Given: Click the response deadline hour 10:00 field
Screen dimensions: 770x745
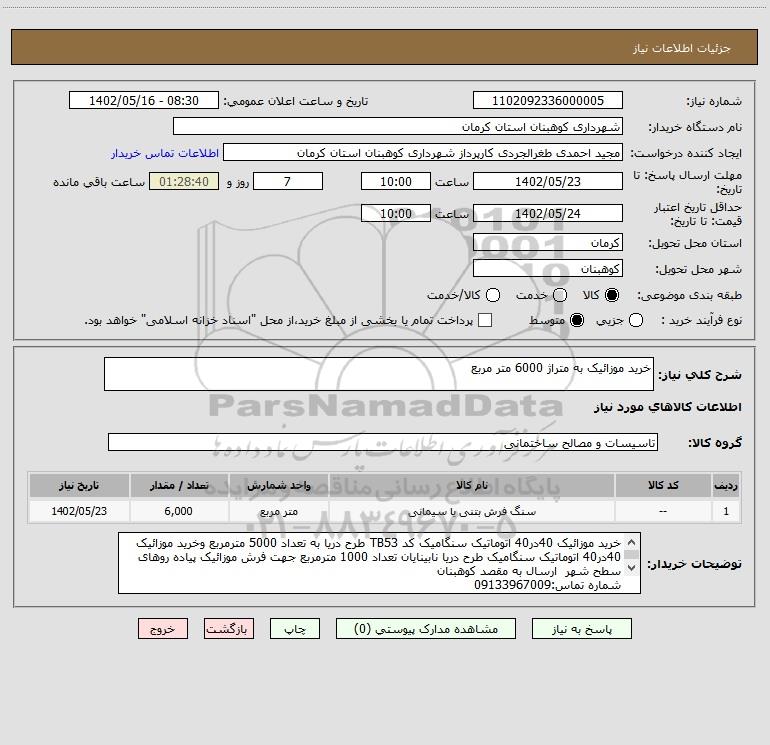Looking at the screenshot, I should click(396, 182).
